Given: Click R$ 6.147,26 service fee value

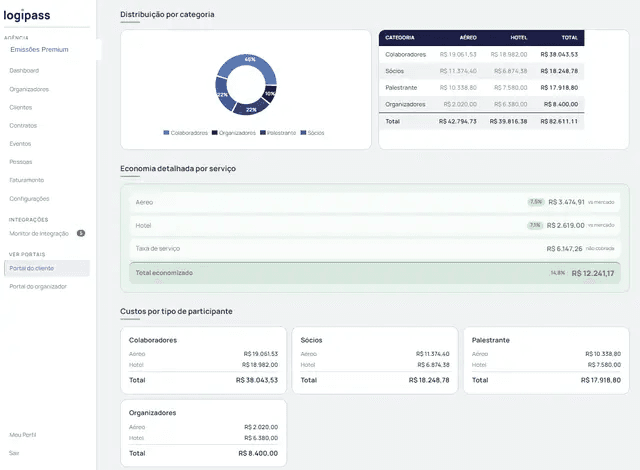Looking at the screenshot, I should click(564, 249).
